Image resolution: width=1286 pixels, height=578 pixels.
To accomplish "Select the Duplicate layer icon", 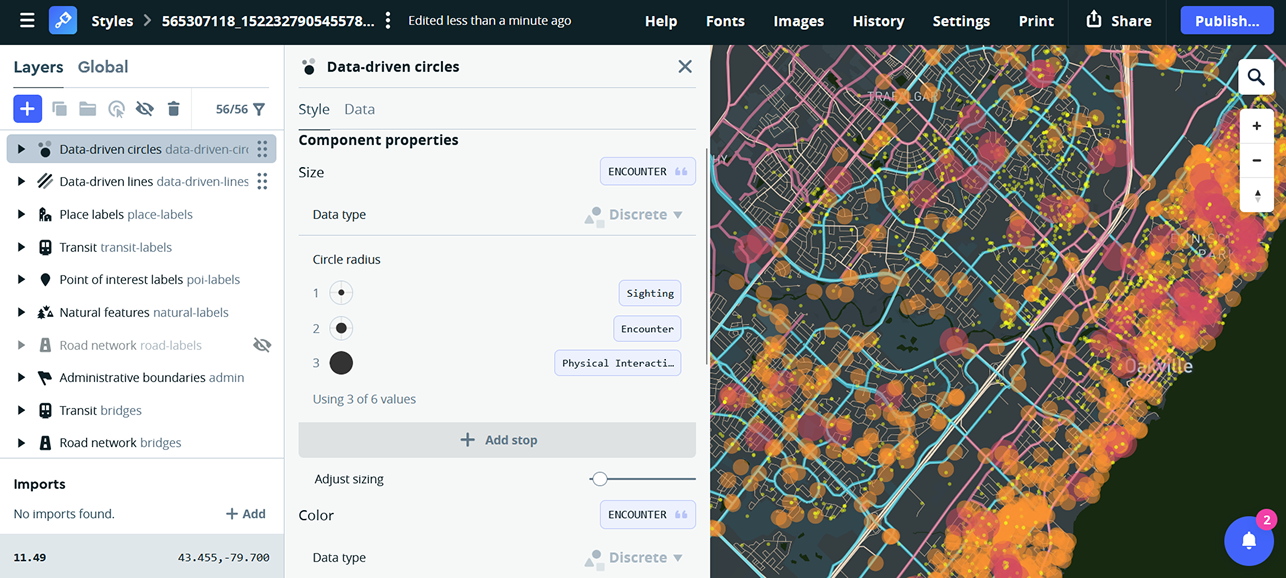I will coord(58,108).
